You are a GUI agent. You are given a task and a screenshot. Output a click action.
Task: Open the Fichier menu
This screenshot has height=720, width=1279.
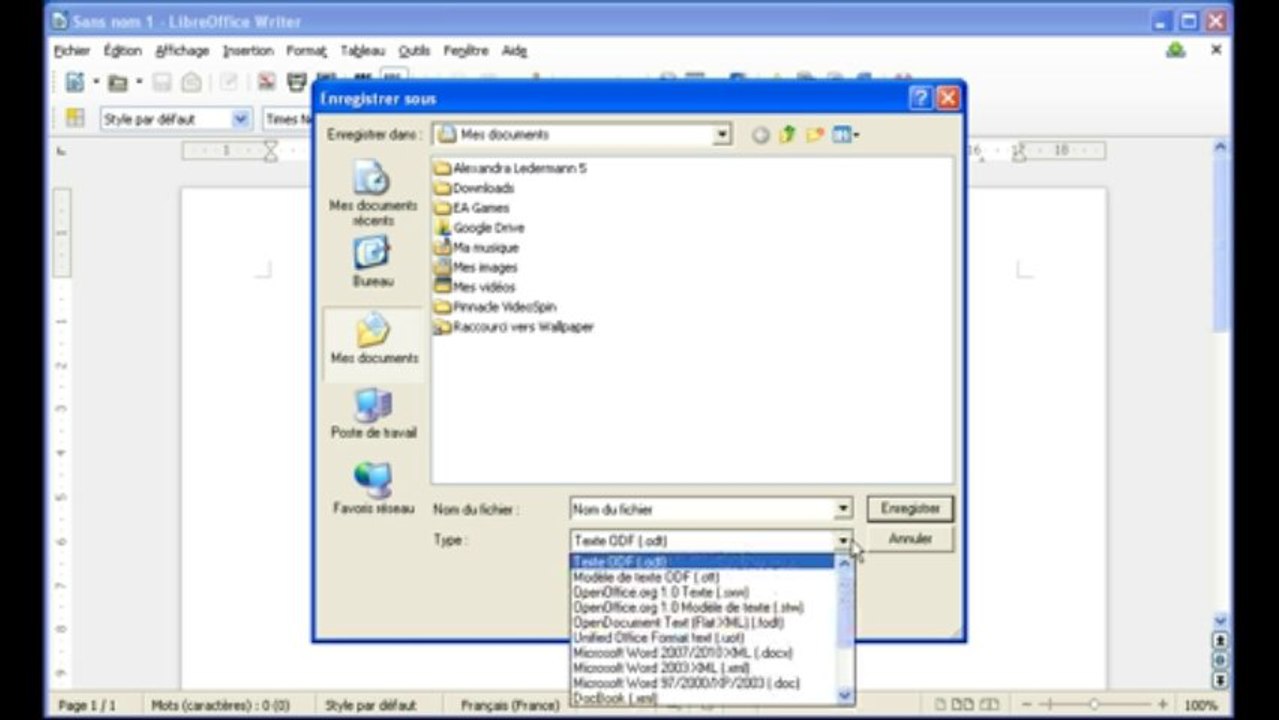[72, 50]
